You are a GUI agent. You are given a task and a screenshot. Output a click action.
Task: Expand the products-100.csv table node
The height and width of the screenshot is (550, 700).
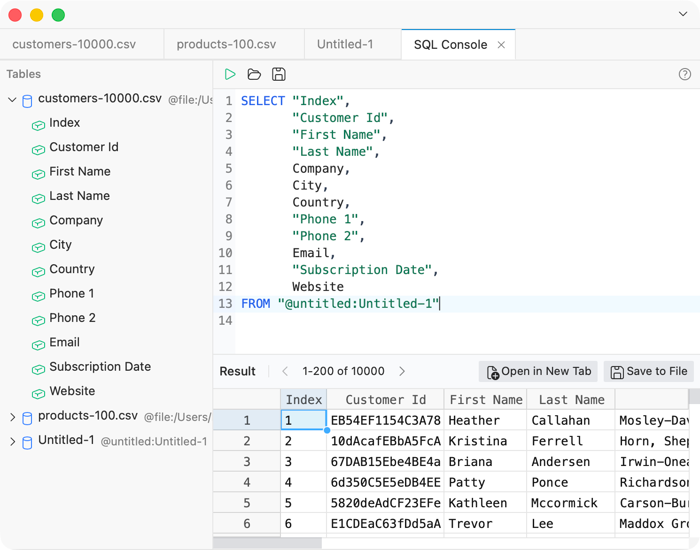pos(12,417)
